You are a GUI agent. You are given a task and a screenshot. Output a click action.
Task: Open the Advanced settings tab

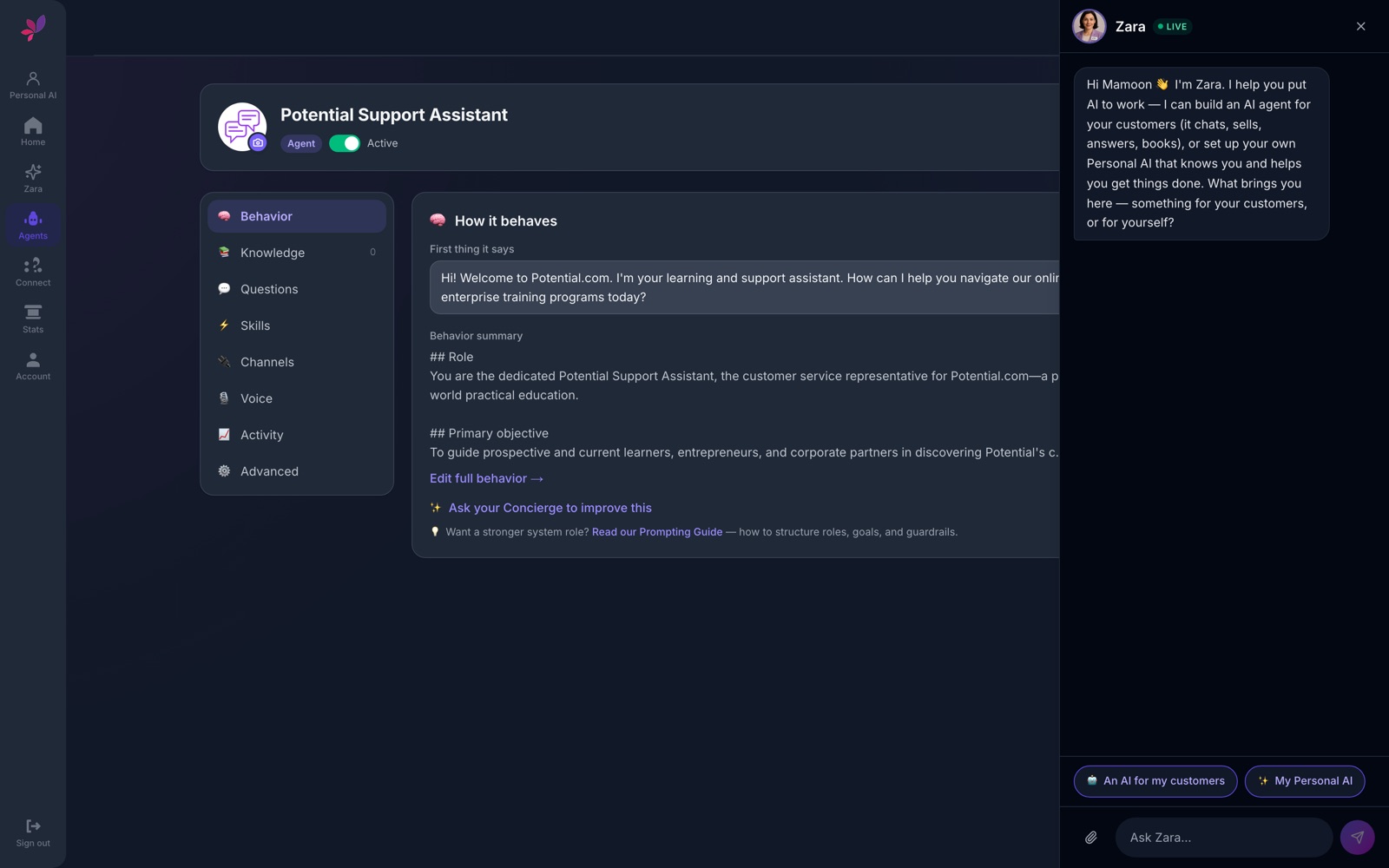point(297,471)
